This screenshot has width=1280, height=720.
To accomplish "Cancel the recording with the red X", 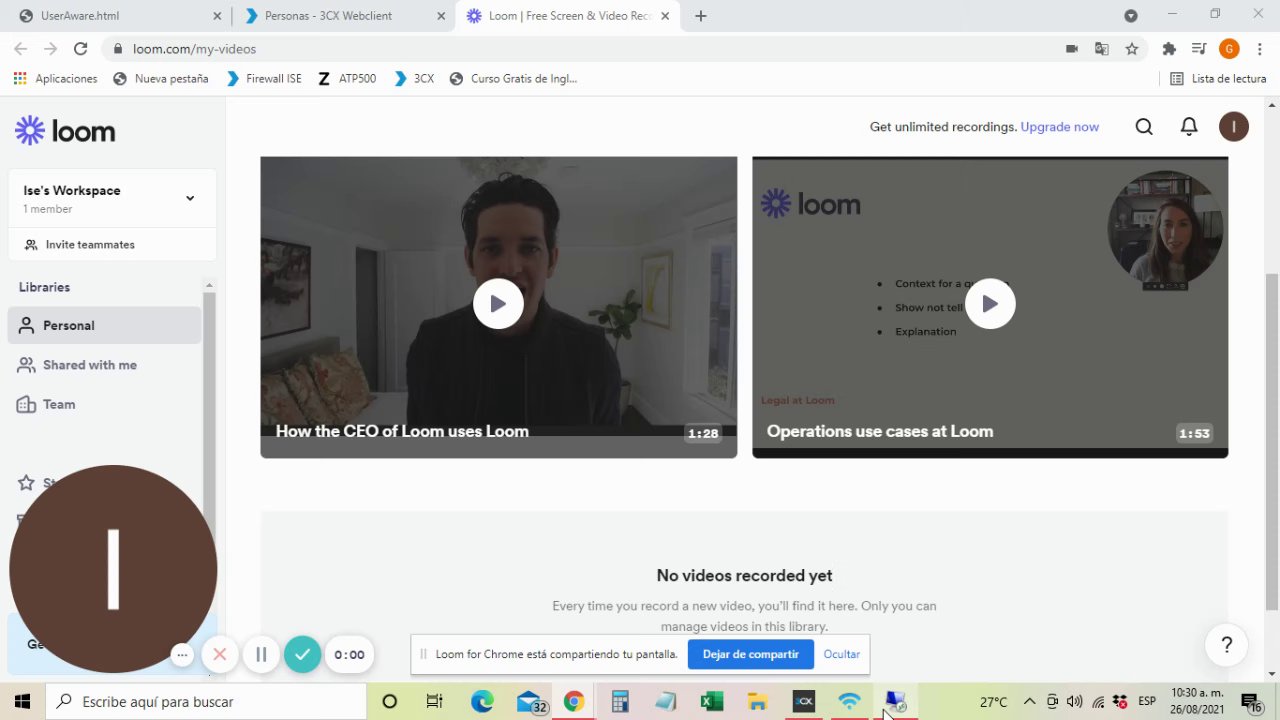I will click(220, 655).
